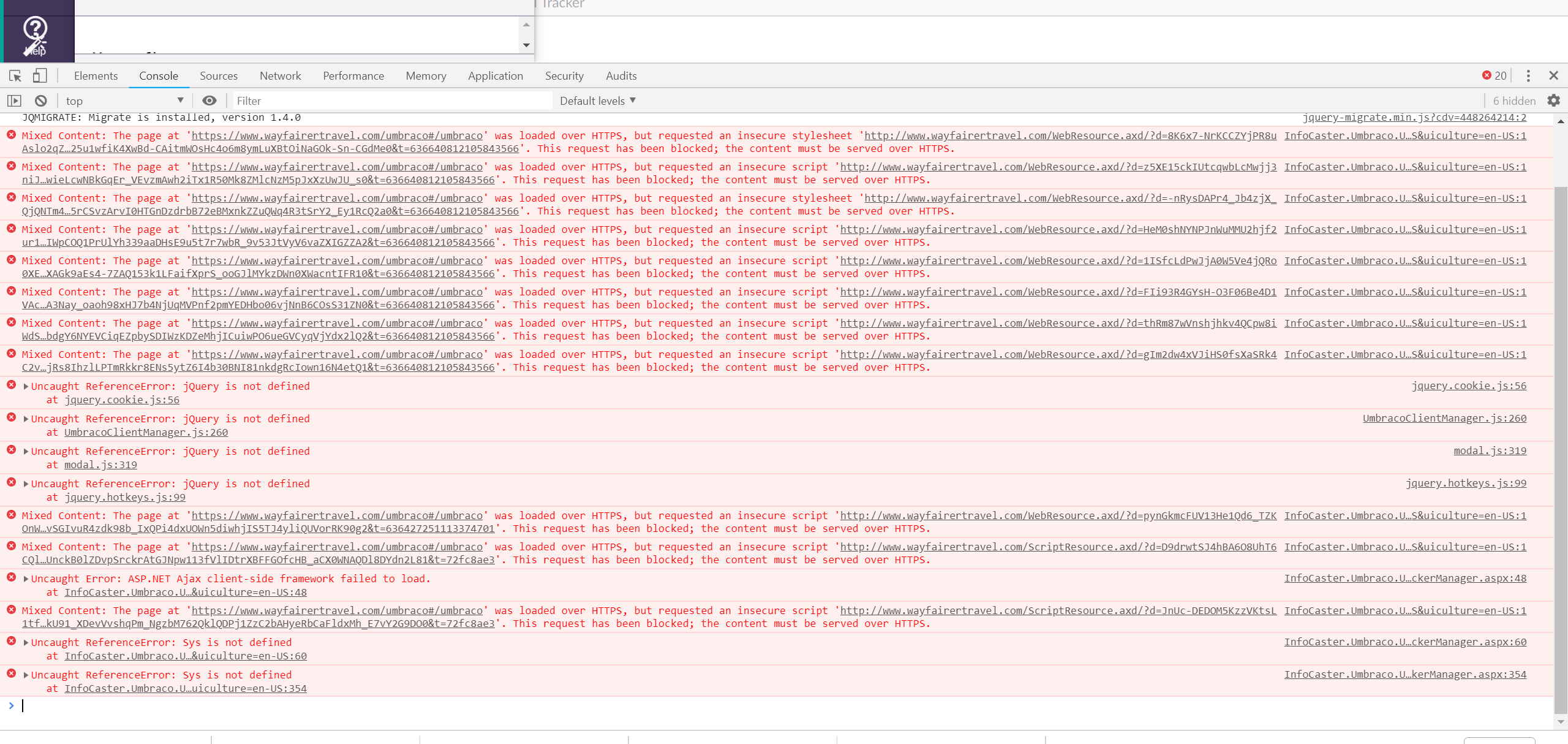Click the console Filter input field
Viewport: 1568px width, 744px height.
pyautogui.click(x=392, y=101)
